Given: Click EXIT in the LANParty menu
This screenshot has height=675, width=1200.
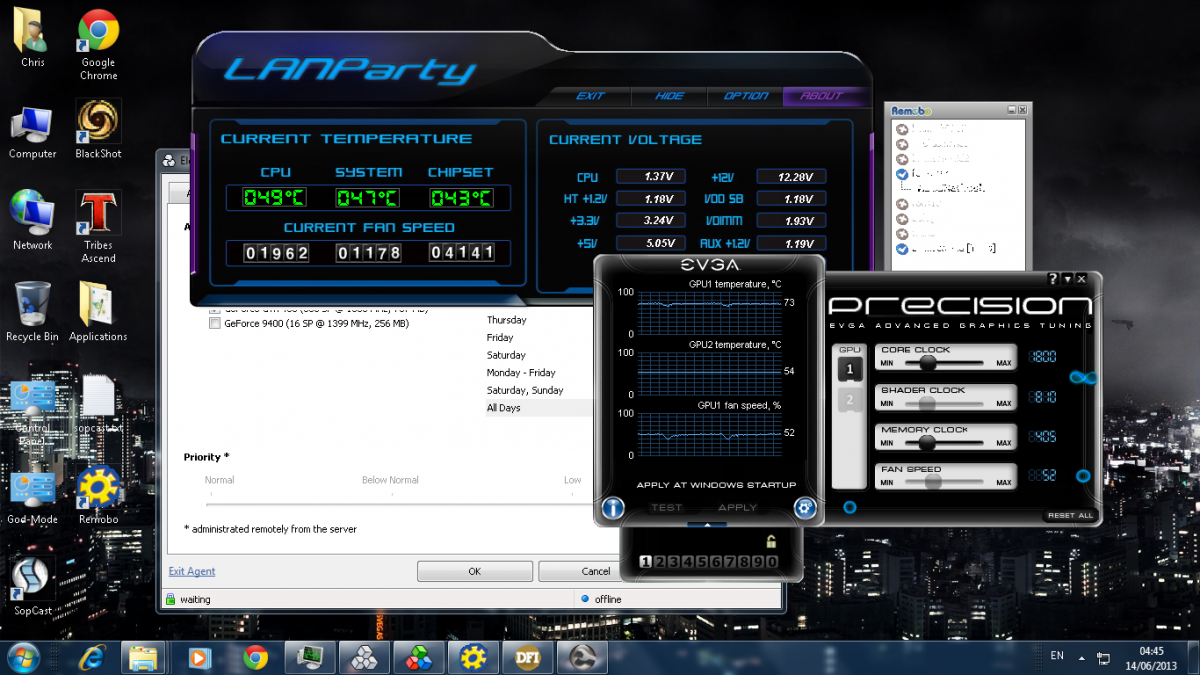Looking at the screenshot, I should 591,96.
